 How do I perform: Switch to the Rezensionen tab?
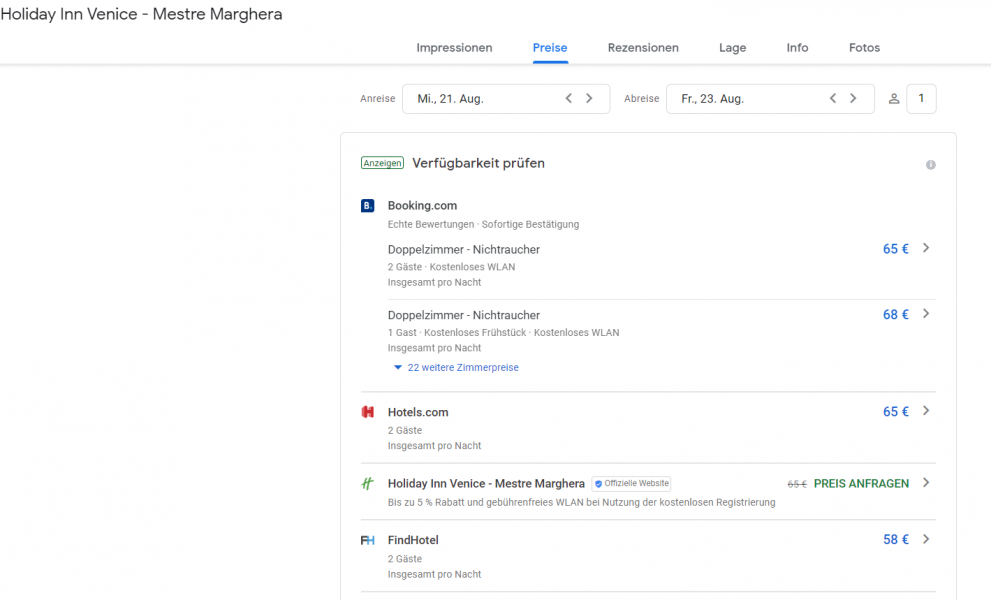pos(643,48)
